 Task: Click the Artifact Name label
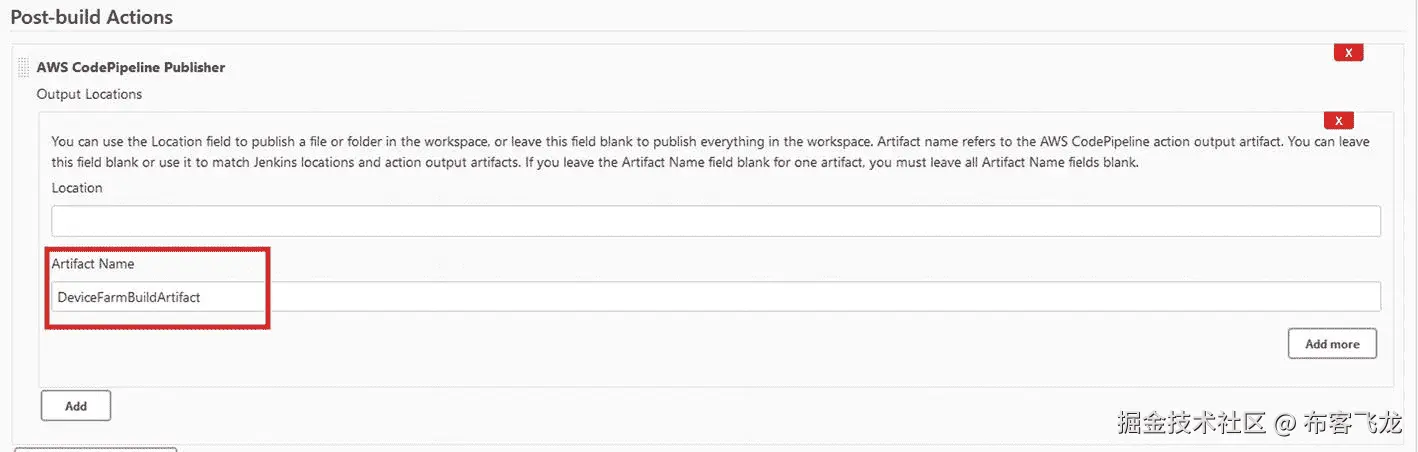tap(93, 264)
